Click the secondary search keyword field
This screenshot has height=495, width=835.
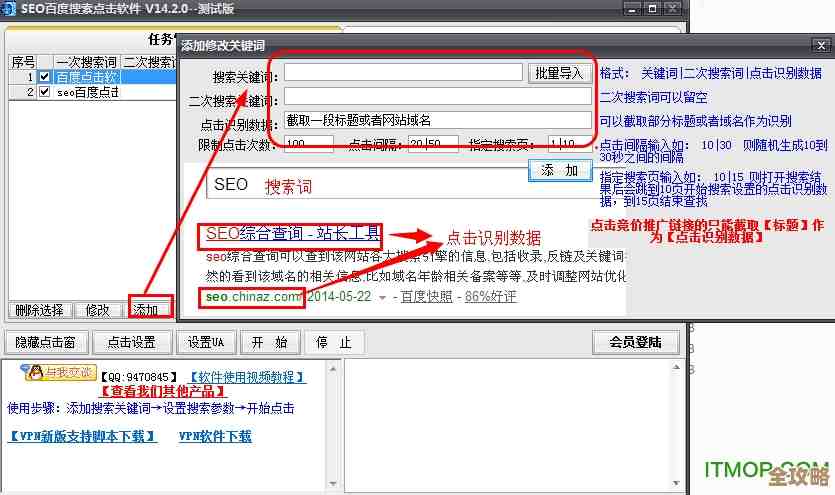point(438,96)
